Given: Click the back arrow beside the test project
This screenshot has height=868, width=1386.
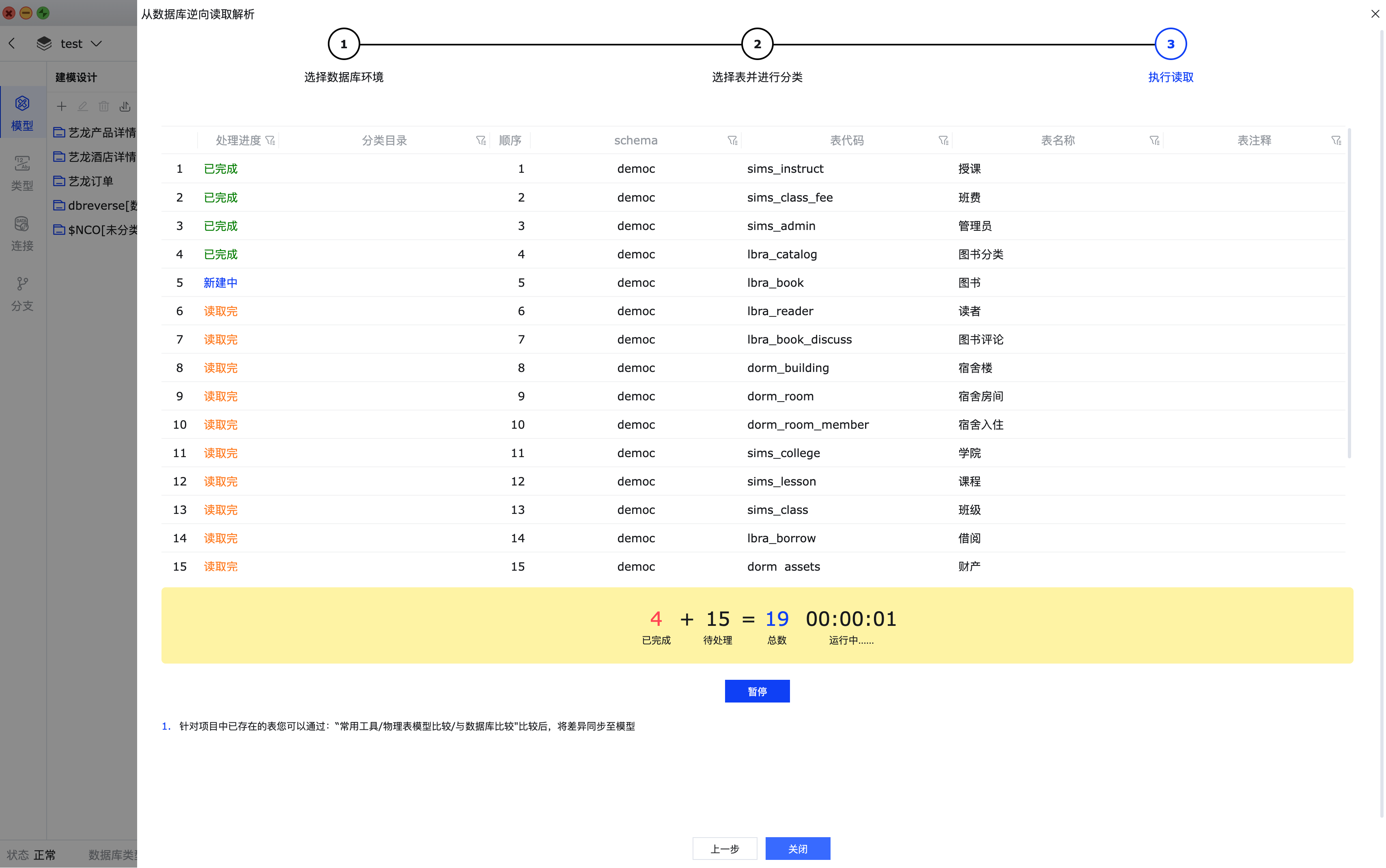Looking at the screenshot, I should (x=12, y=44).
